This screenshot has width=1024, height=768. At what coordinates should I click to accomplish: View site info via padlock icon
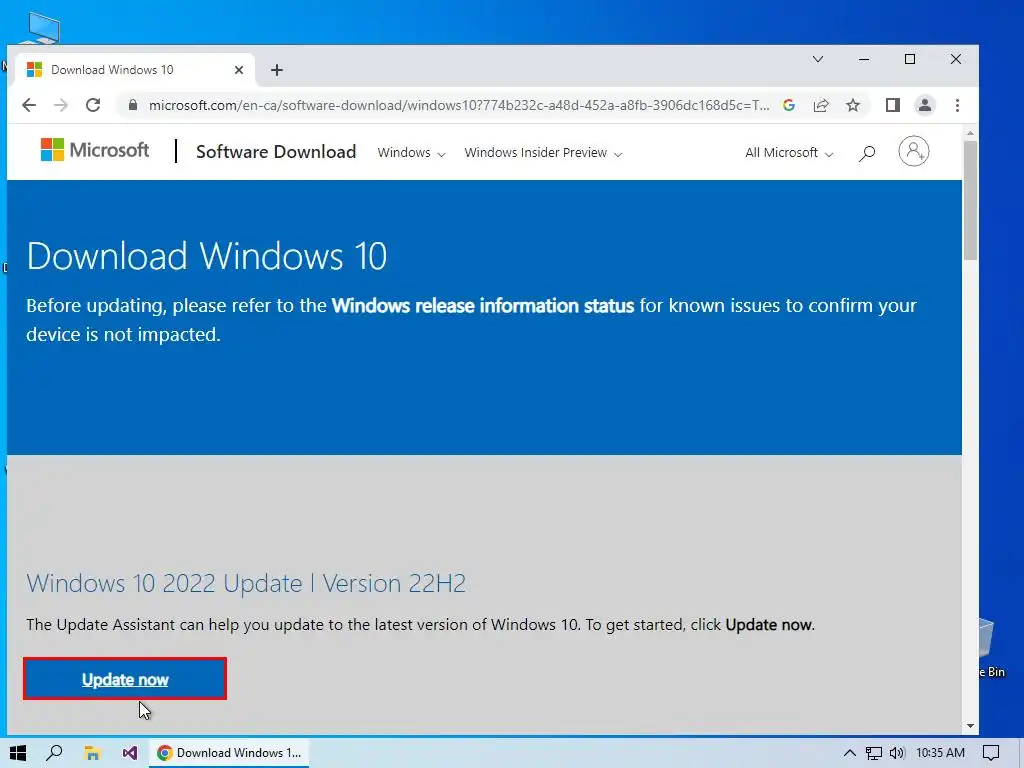point(133,105)
